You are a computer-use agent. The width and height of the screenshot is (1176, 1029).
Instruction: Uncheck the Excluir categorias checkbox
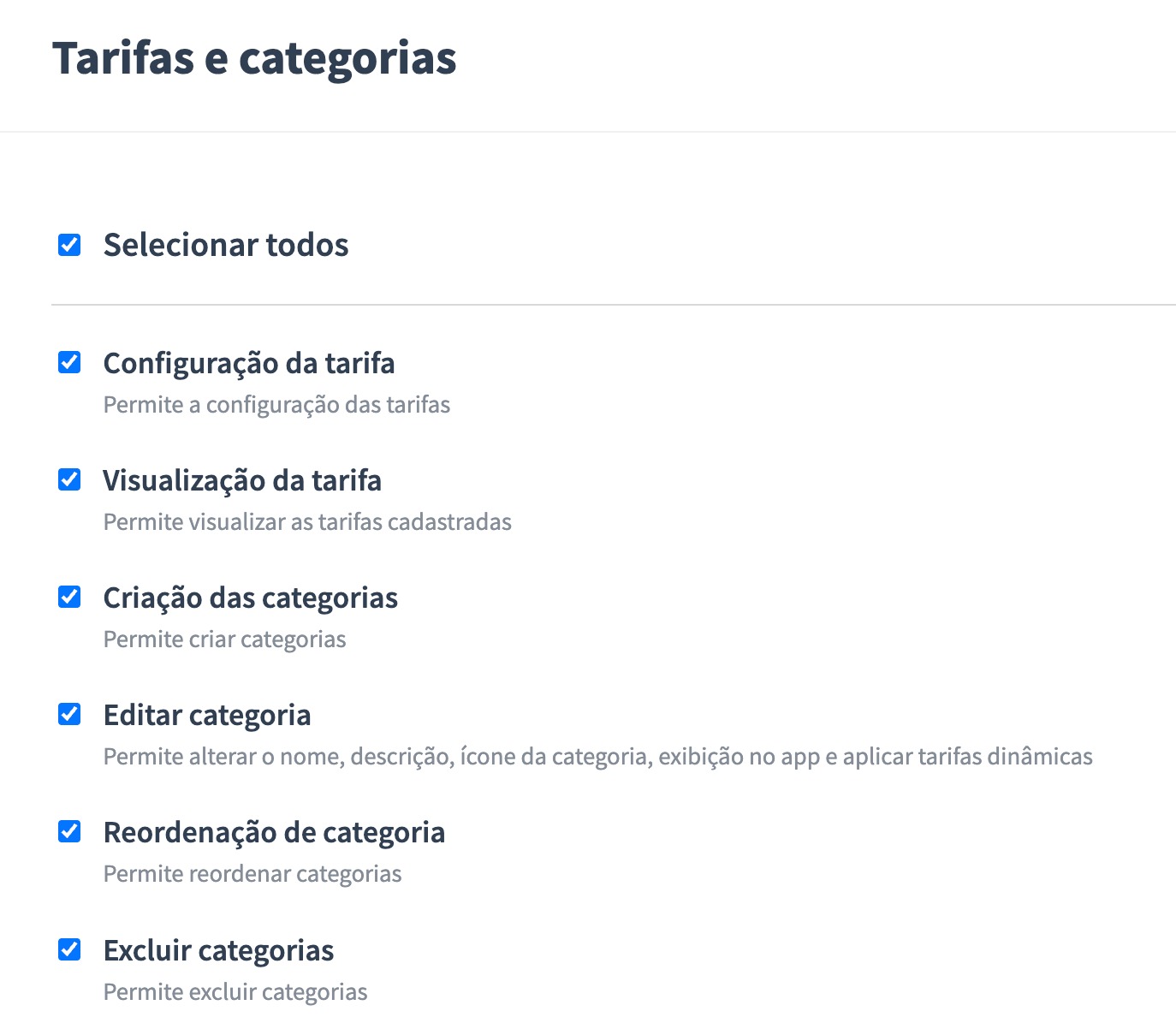tap(69, 950)
